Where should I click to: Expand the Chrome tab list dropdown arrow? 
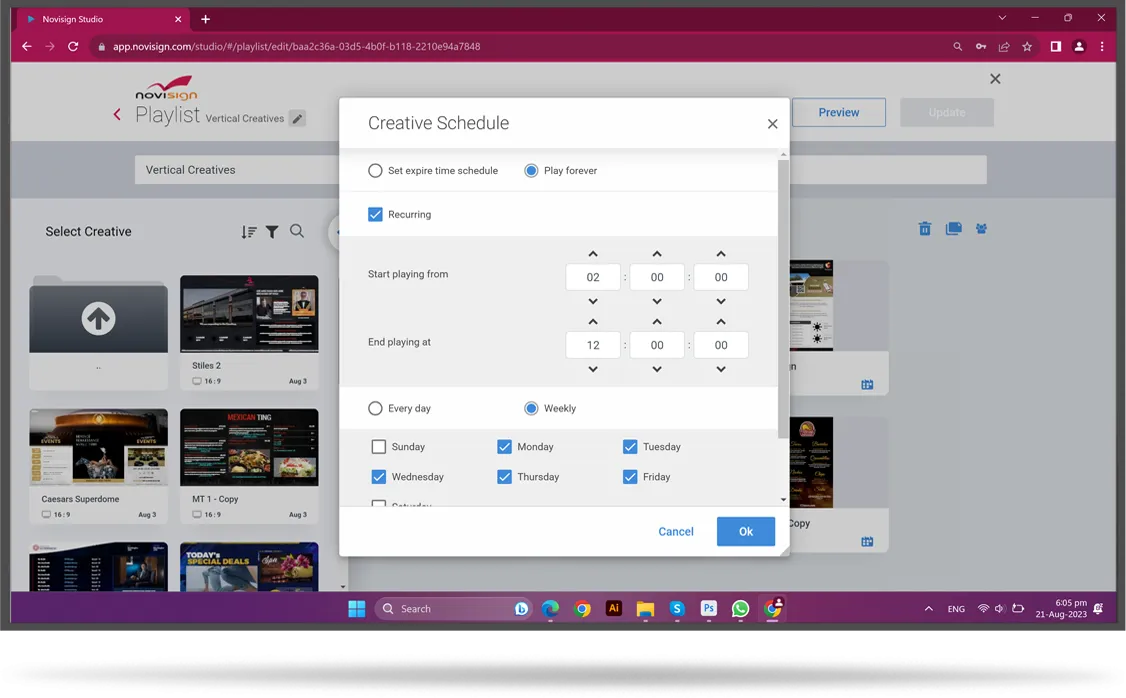click(1002, 18)
